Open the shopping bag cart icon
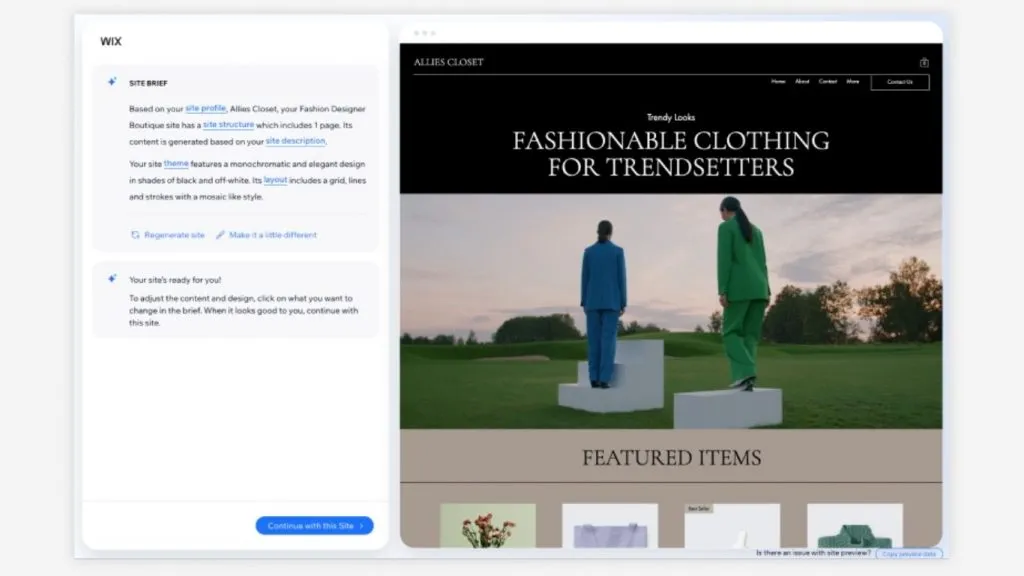 pos(924,63)
